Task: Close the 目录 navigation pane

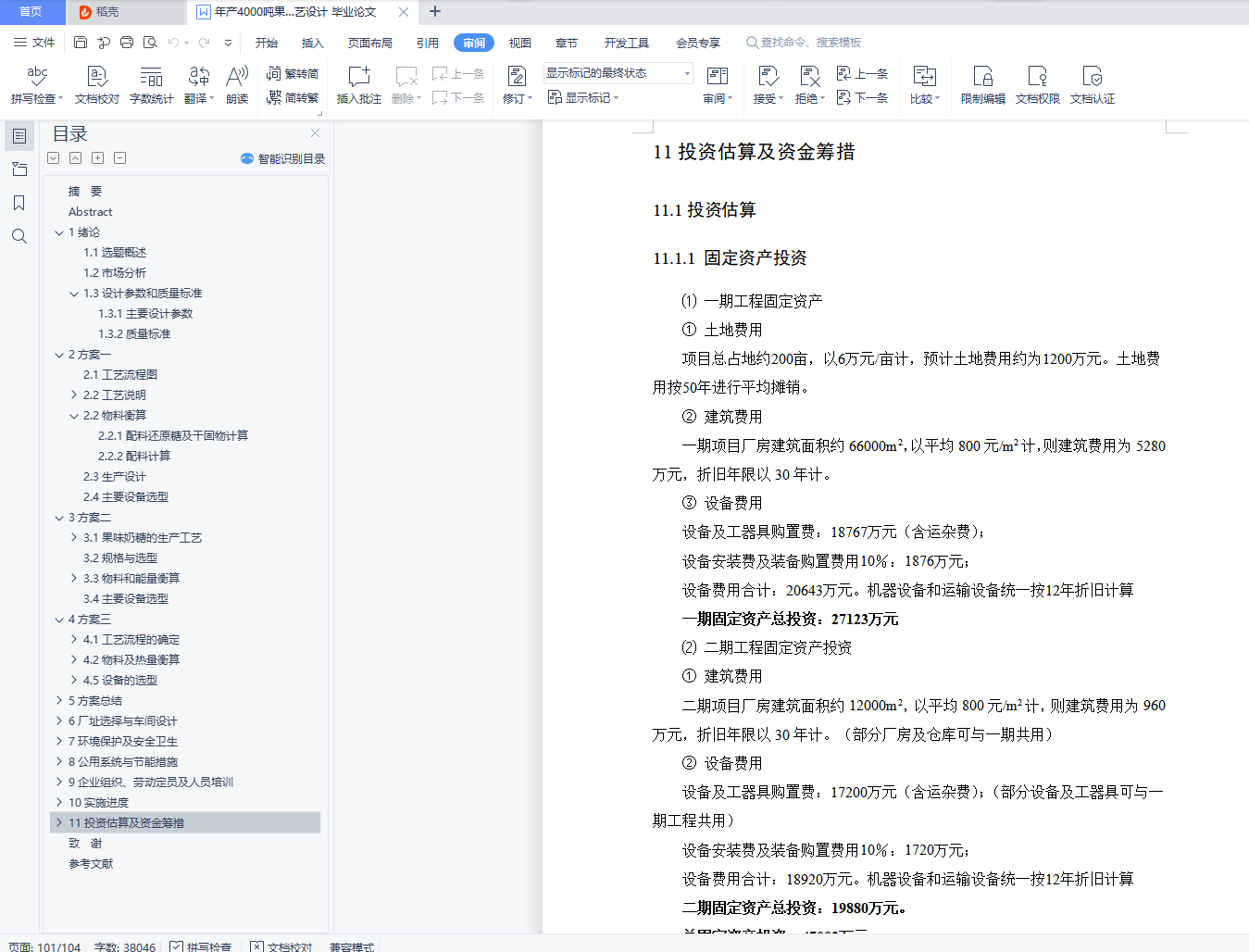Action: (x=316, y=133)
